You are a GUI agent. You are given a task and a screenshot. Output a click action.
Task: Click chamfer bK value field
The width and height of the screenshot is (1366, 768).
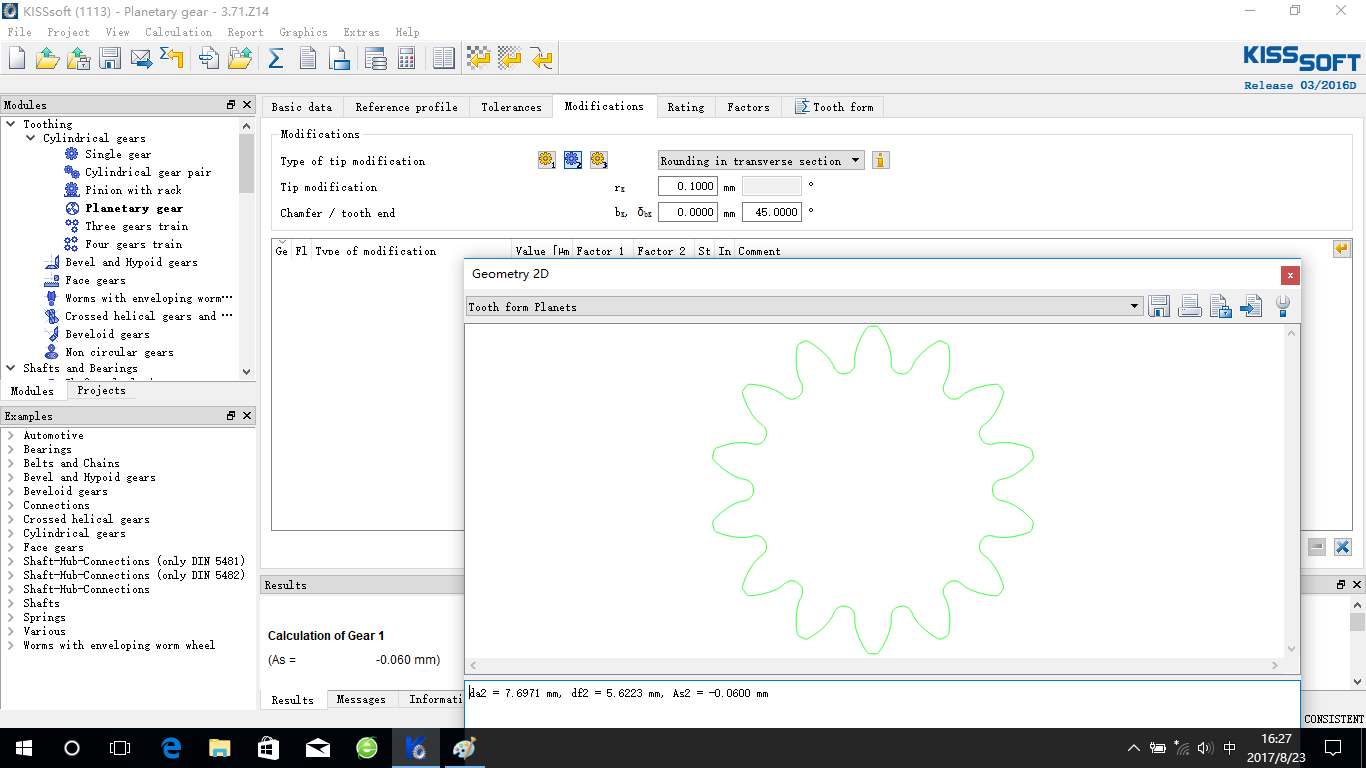(688, 212)
